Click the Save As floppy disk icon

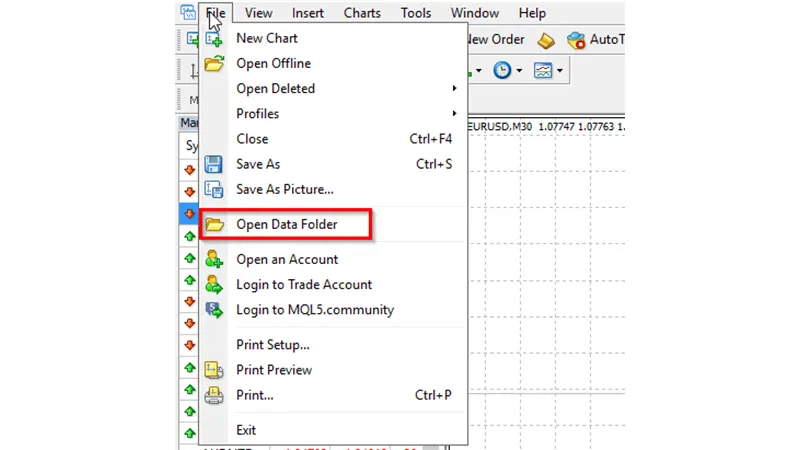click(214, 164)
